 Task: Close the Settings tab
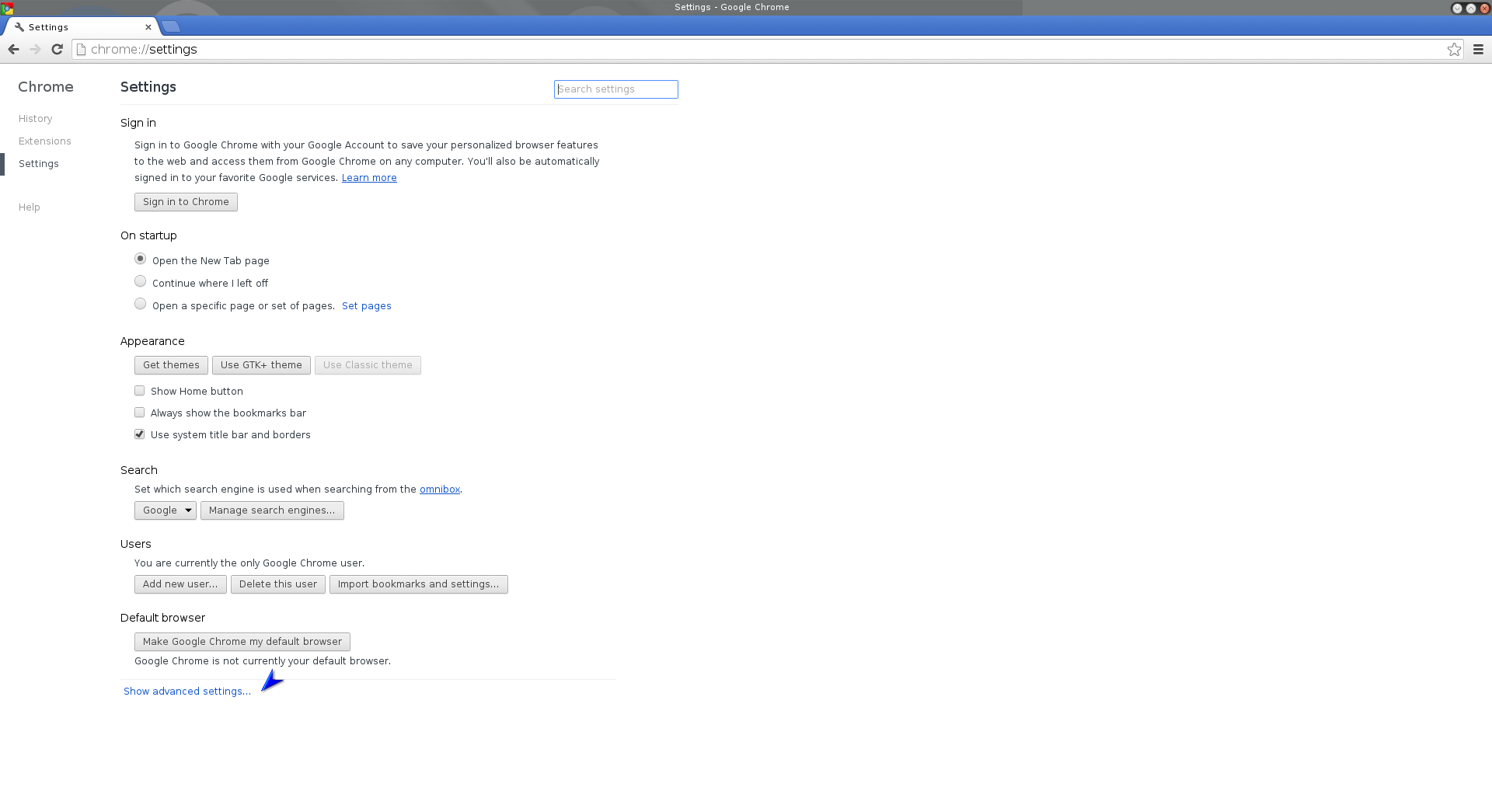pos(148,27)
